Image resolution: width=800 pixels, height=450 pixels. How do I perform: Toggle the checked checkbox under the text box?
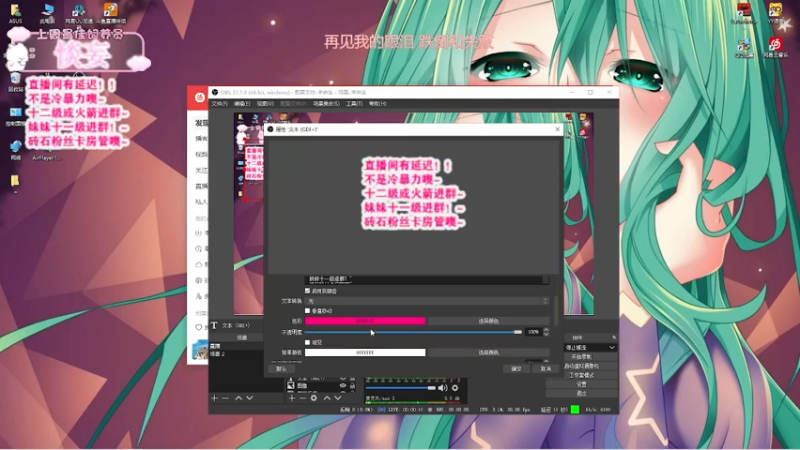coord(308,291)
